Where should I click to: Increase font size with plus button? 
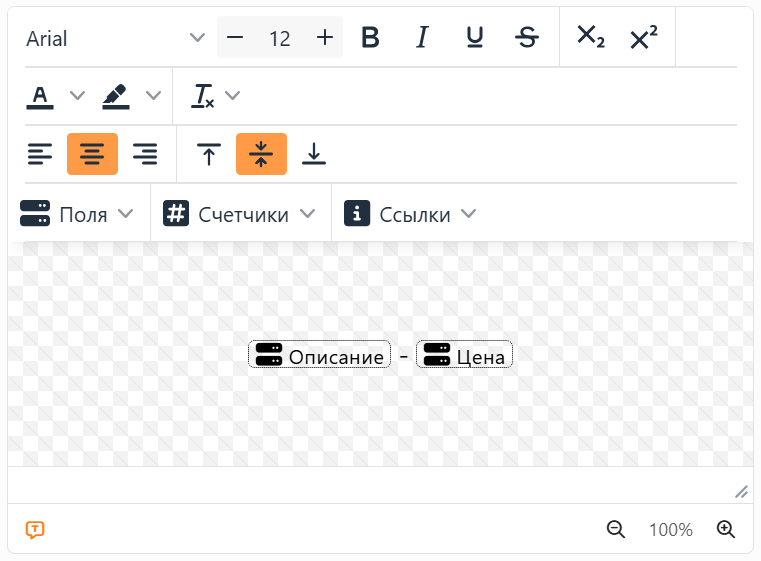[x=325, y=37]
